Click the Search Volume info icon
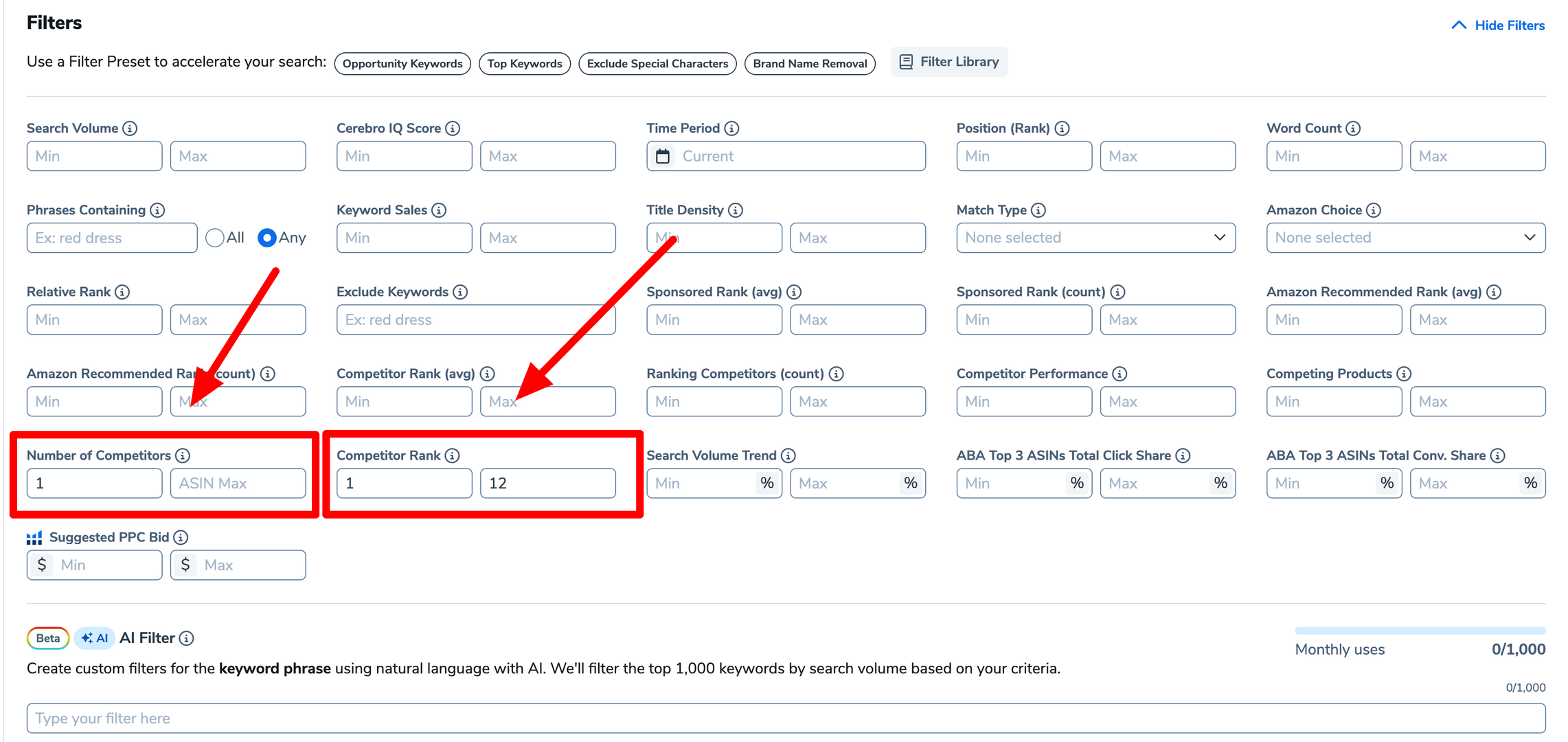The image size is (1568, 742). click(130, 128)
